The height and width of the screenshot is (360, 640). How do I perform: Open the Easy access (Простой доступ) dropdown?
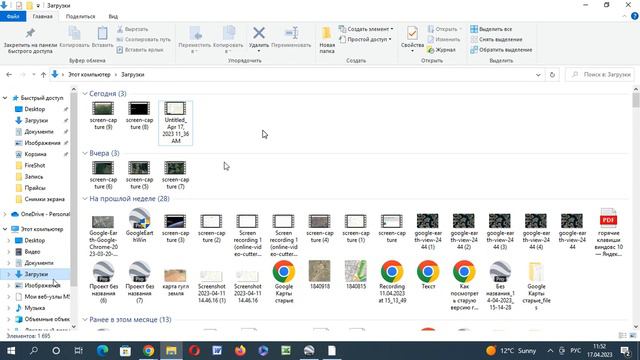[365, 40]
